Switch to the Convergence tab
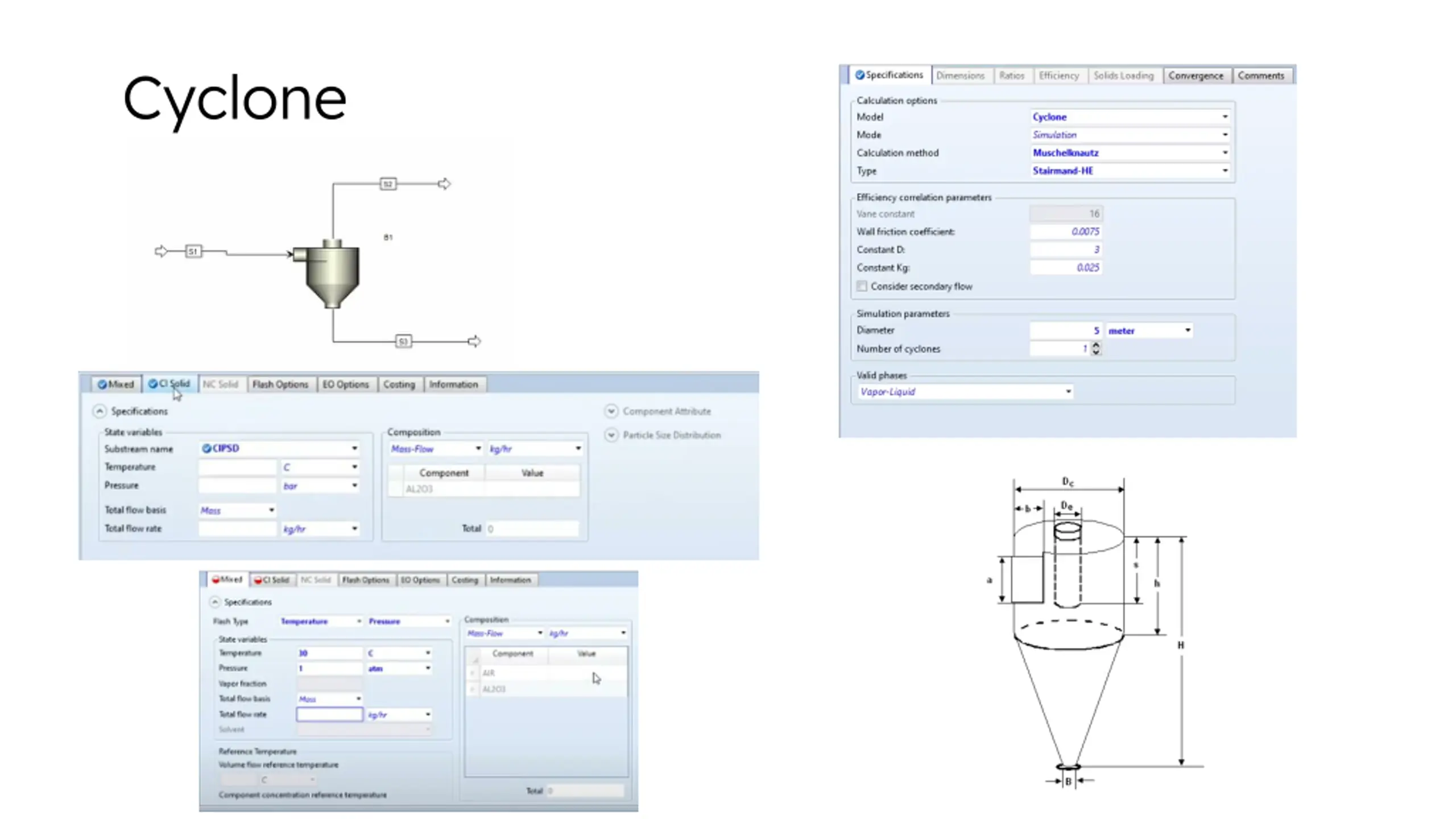The height and width of the screenshot is (819, 1456). 1196,76
